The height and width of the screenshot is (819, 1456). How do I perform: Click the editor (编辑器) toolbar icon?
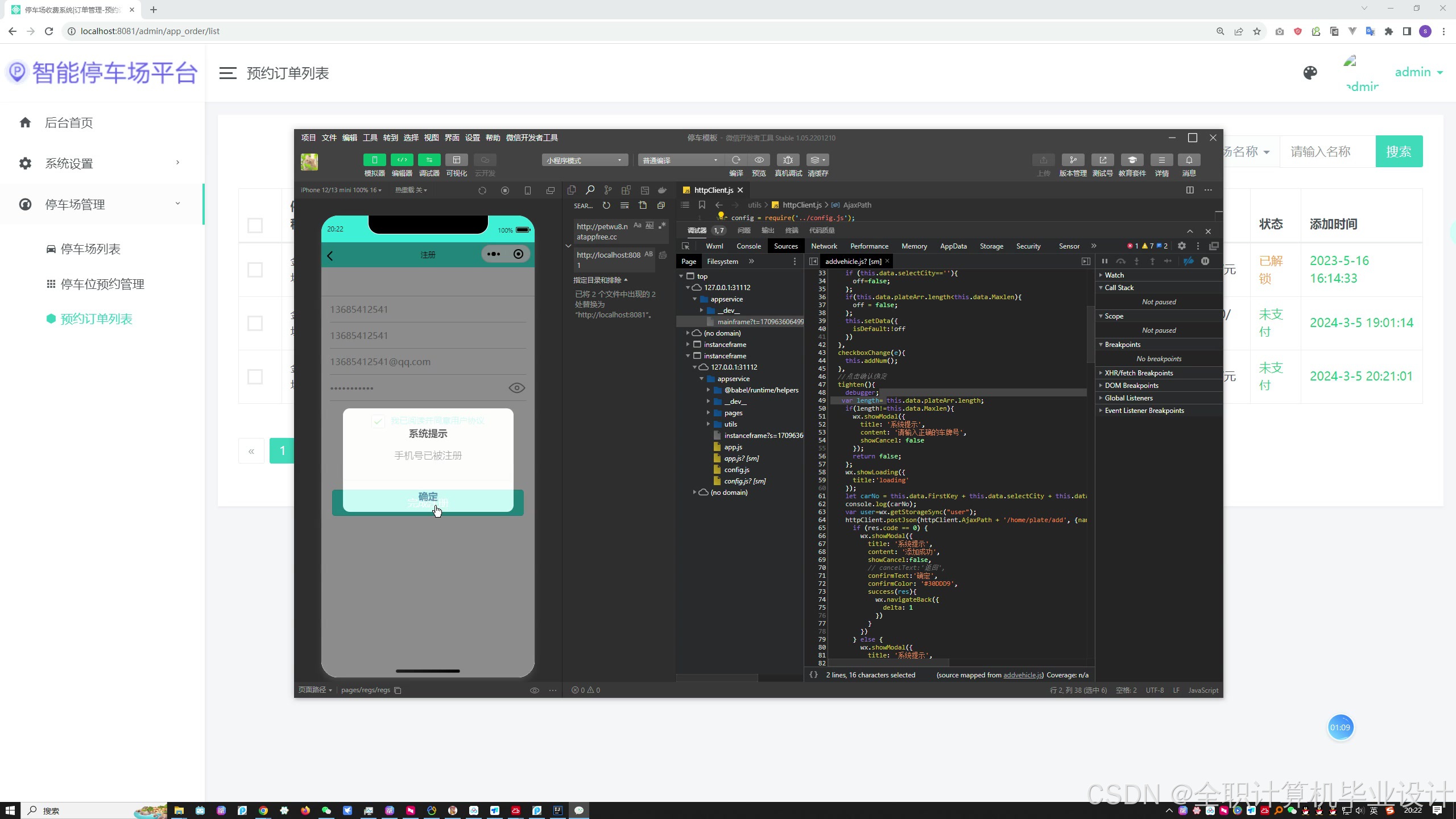pyautogui.click(x=402, y=160)
